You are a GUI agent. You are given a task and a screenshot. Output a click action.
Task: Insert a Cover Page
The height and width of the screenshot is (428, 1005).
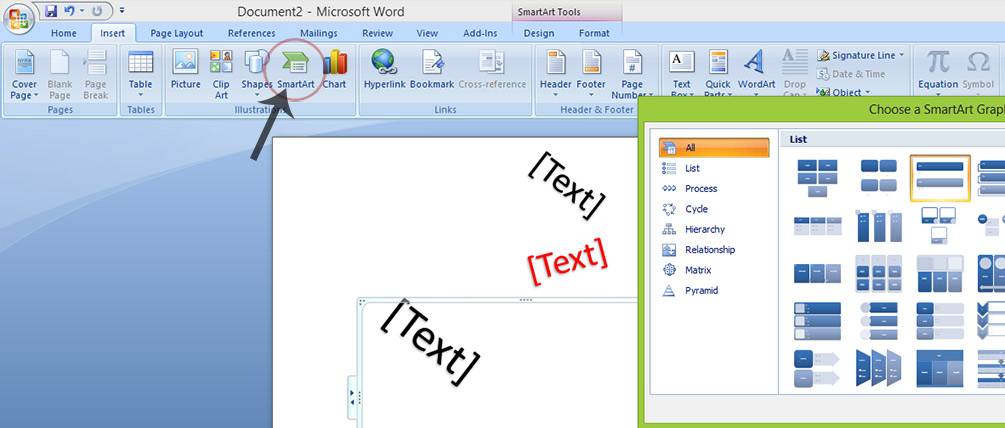click(x=24, y=74)
